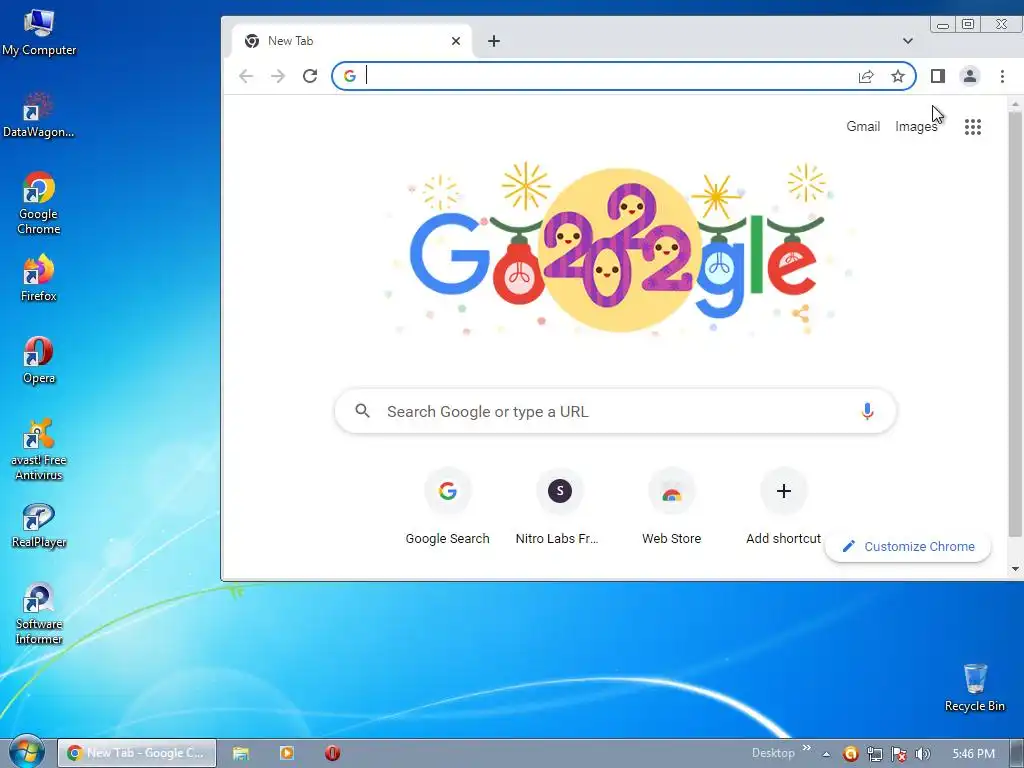Select the Software Informer desktop shortcut

[39, 614]
